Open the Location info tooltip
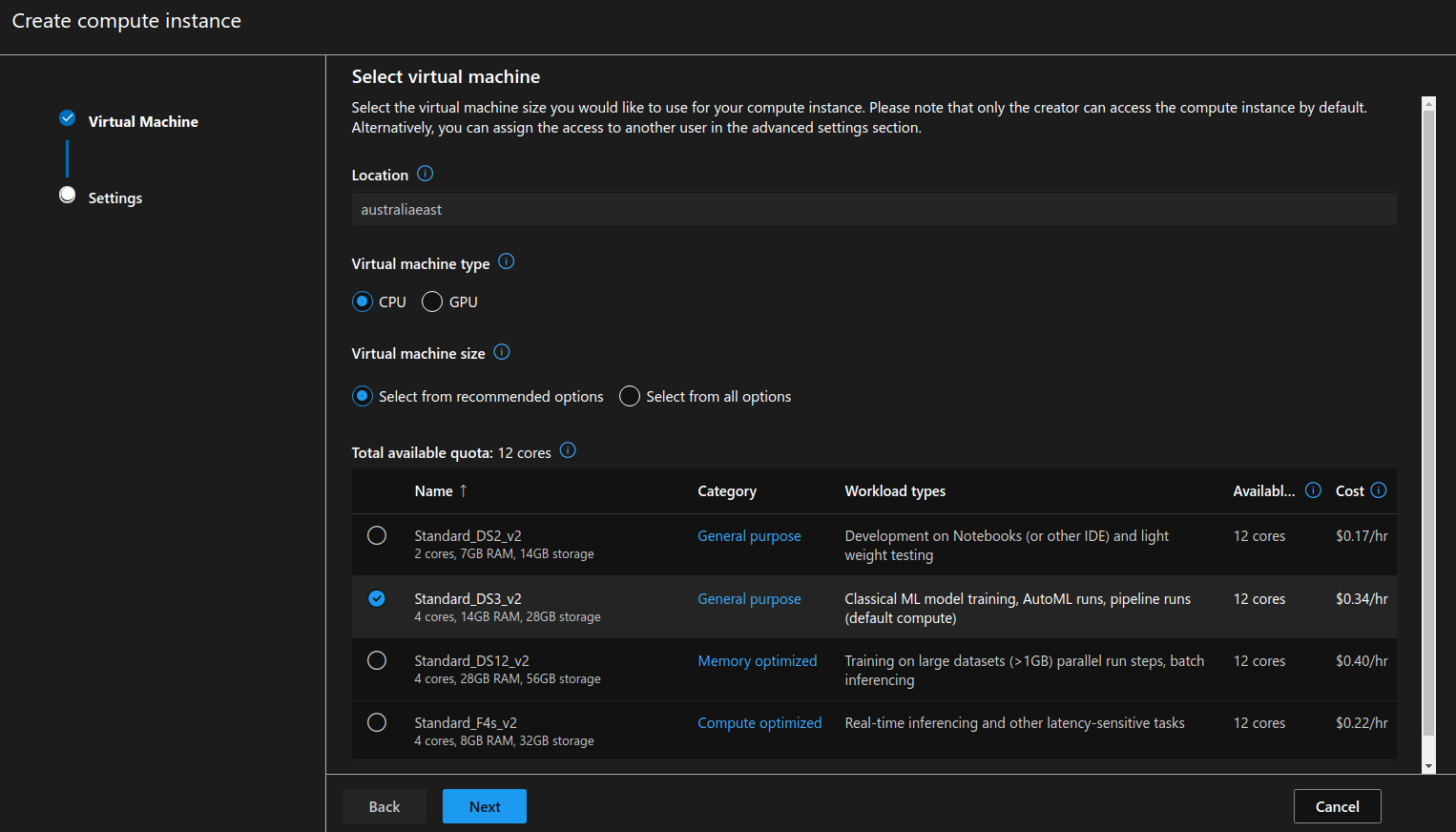This screenshot has height=832, width=1456. pos(424,174)
